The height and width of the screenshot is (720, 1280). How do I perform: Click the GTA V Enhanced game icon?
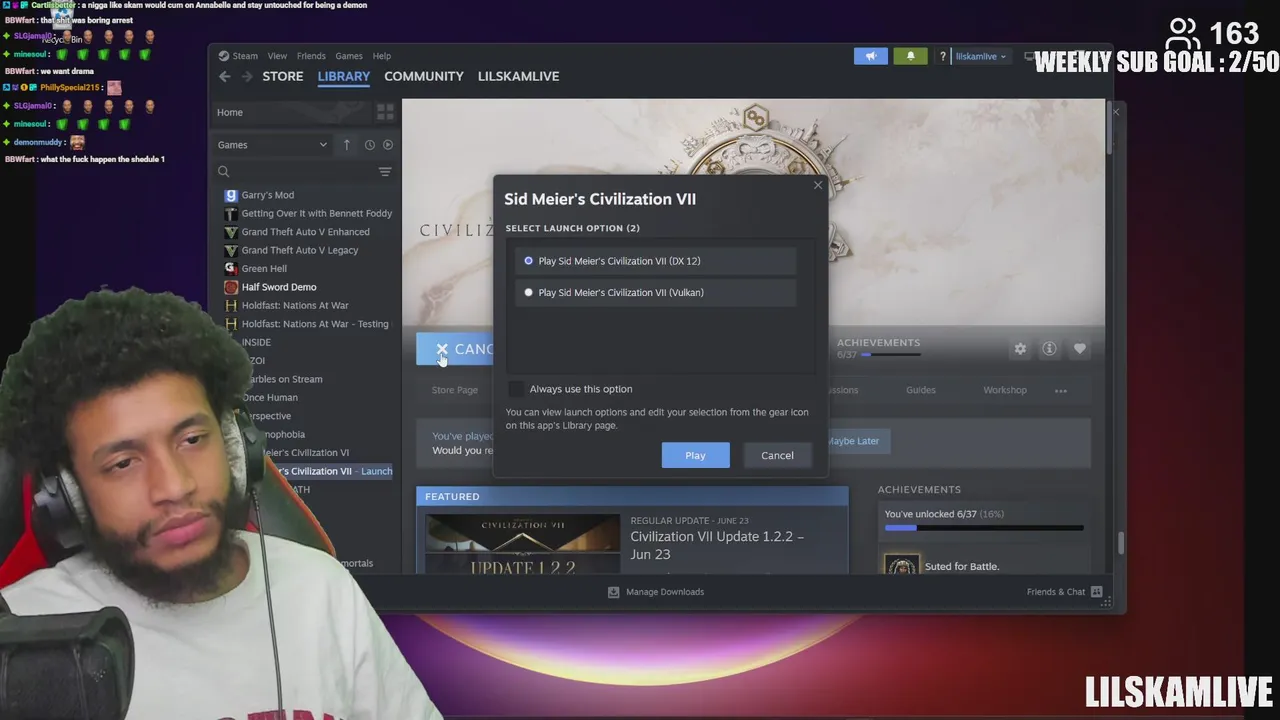point(231,232)
